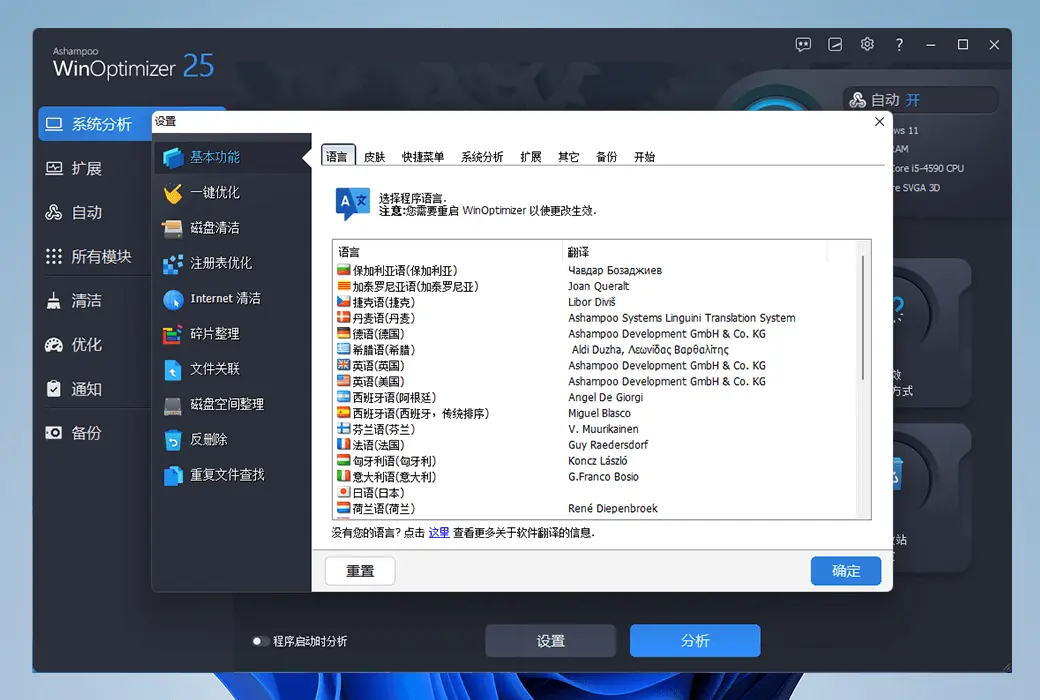Click the help question mark icon

point(899,44)
